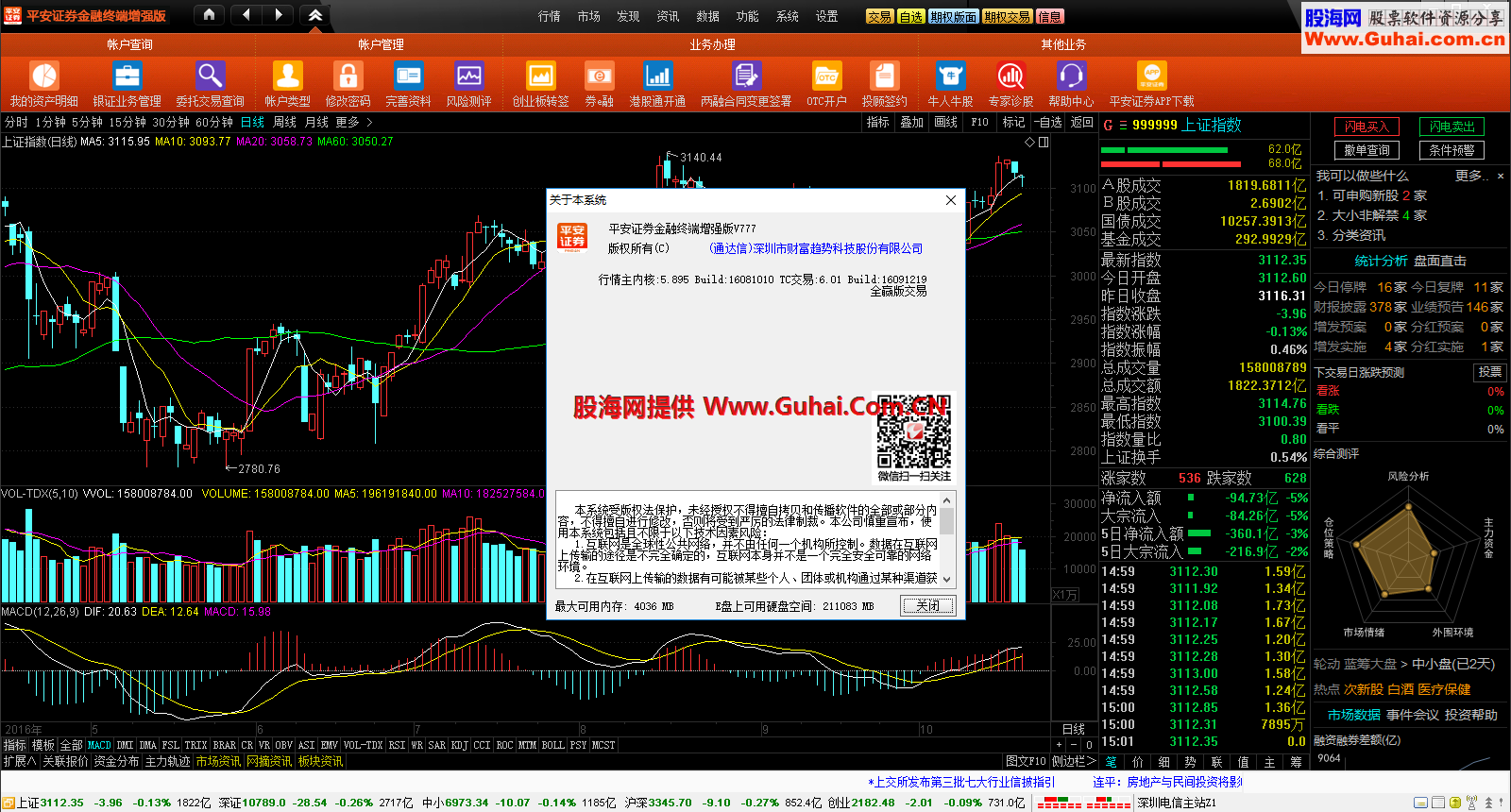1511x812 pixels.
Task: Toggle 画线 drawing tools
Action: [x=945, y=122]
